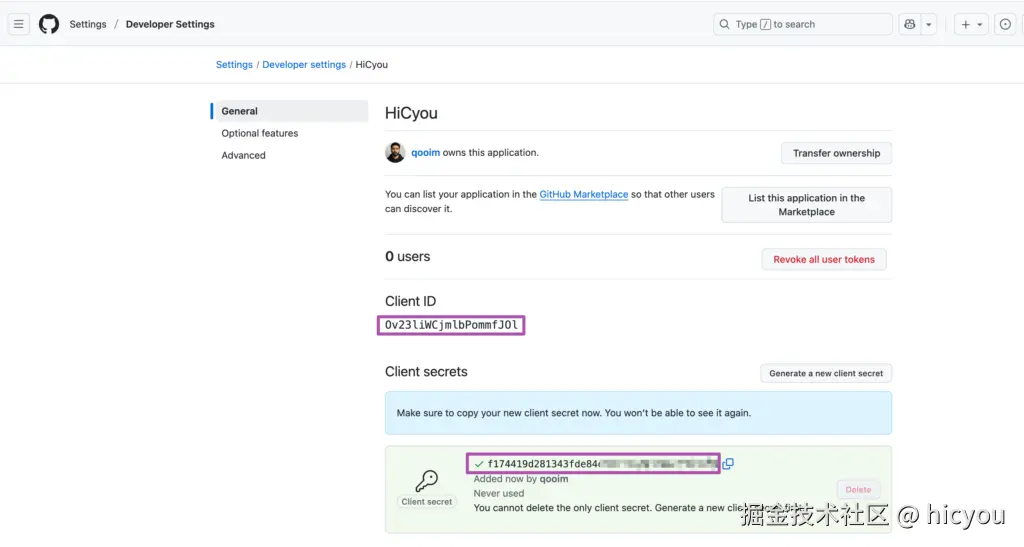Image resolution: width=1024 pixels, height=547 pixels.
Task: Click the search magnifier icon
Action: click(724, 24)
